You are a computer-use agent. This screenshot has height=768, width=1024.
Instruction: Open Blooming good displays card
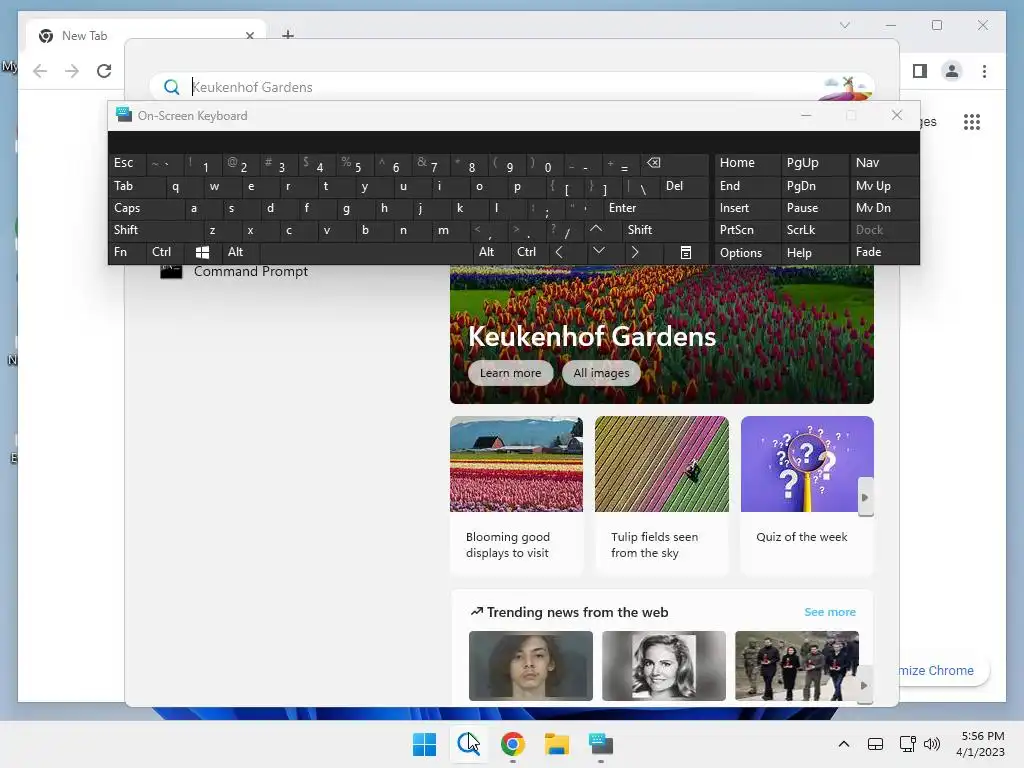[x=516, y=495]
